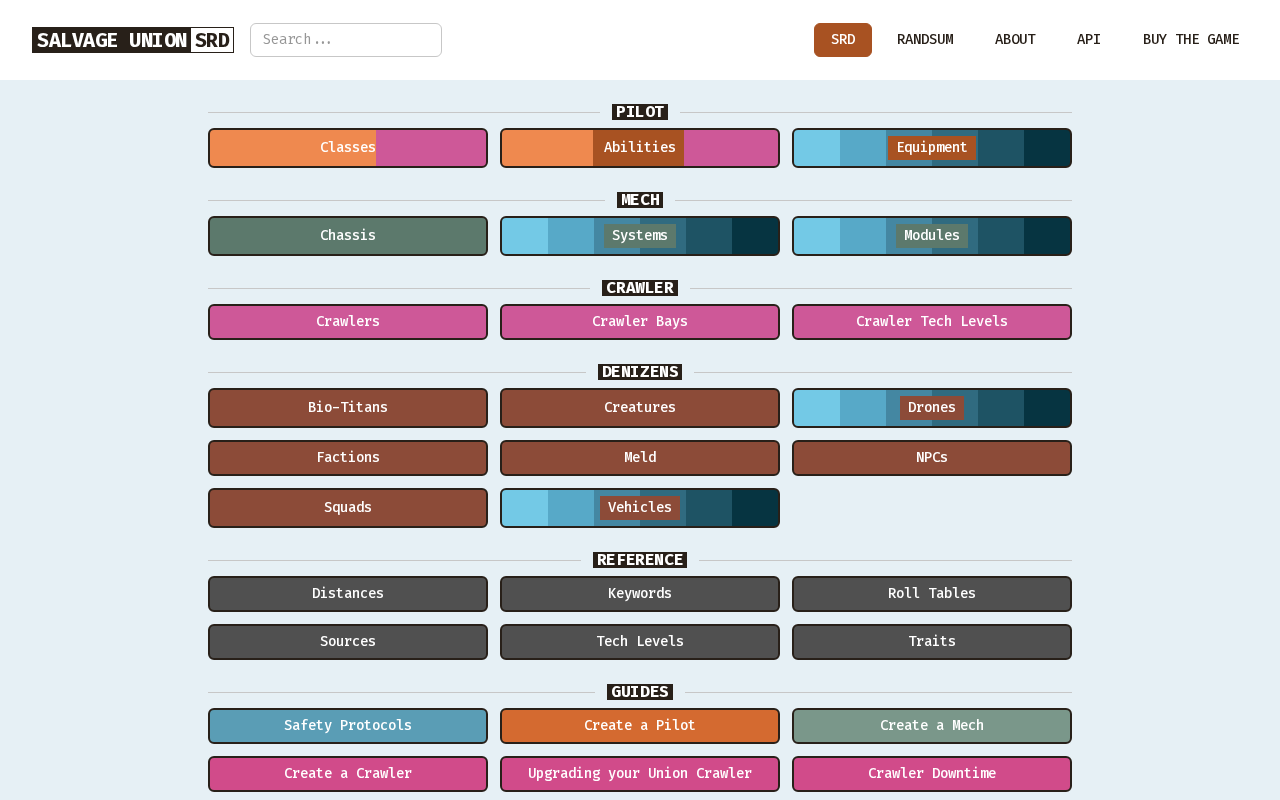Browse the Systems section

(640, 236)
